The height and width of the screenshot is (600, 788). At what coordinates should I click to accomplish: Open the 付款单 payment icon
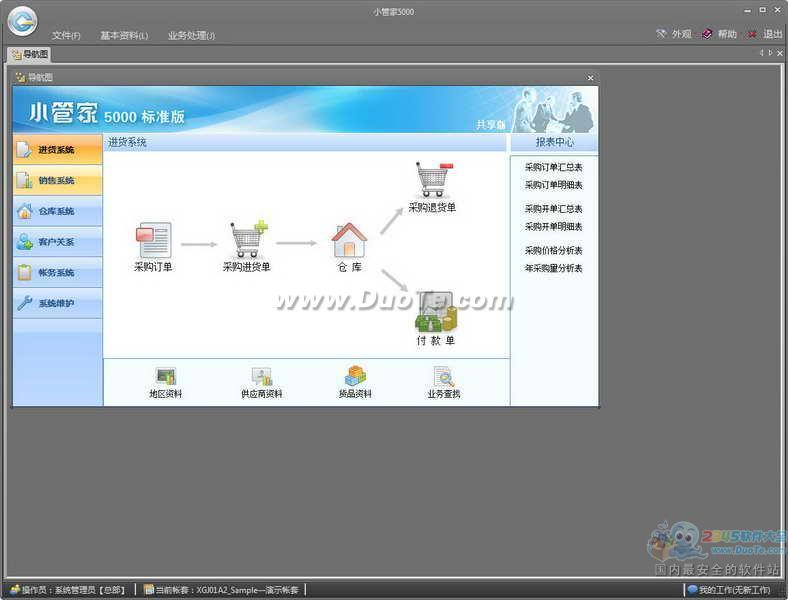click(436, 312)
